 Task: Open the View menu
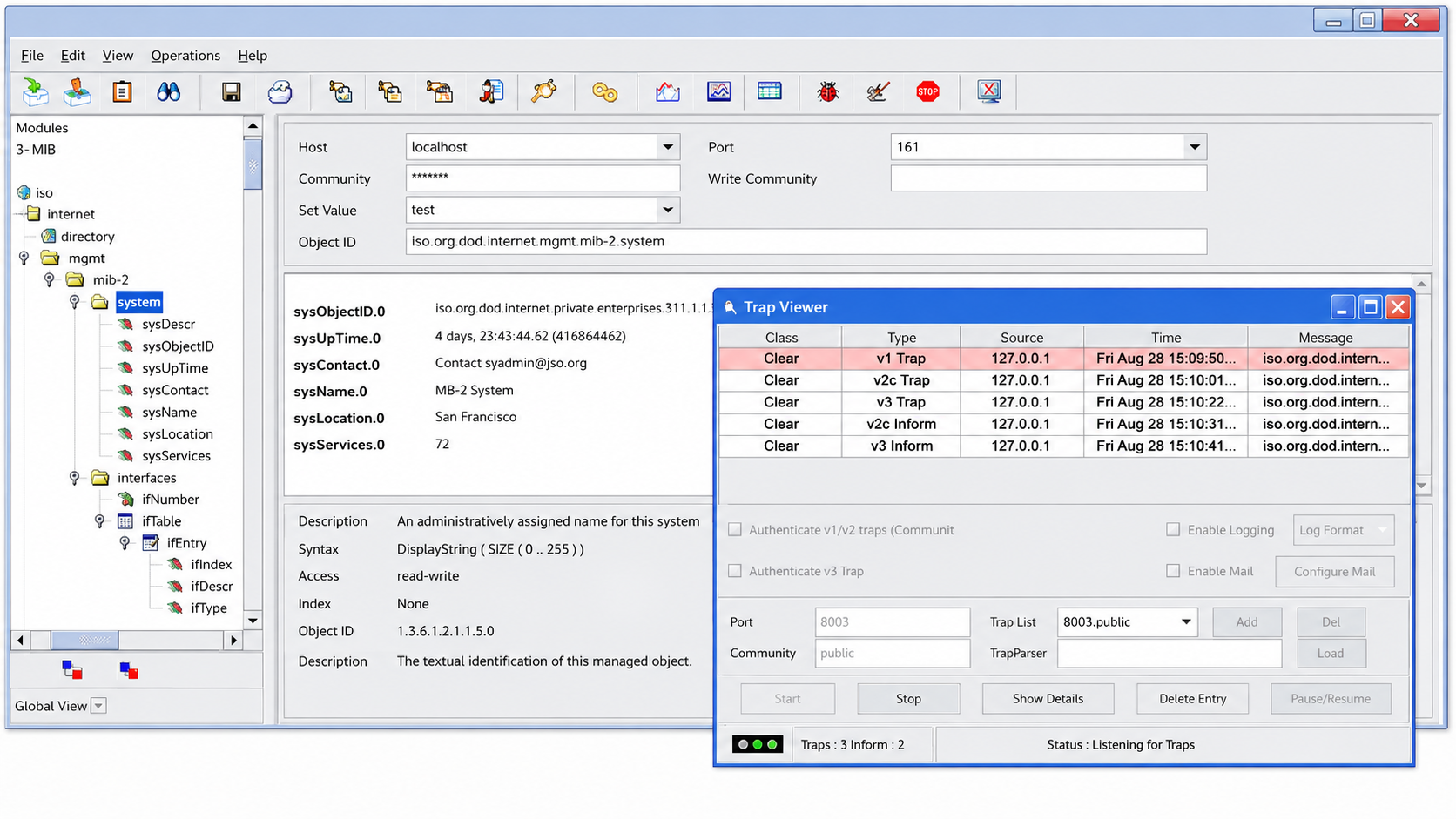pyautogui.click(x=118, y=56)
